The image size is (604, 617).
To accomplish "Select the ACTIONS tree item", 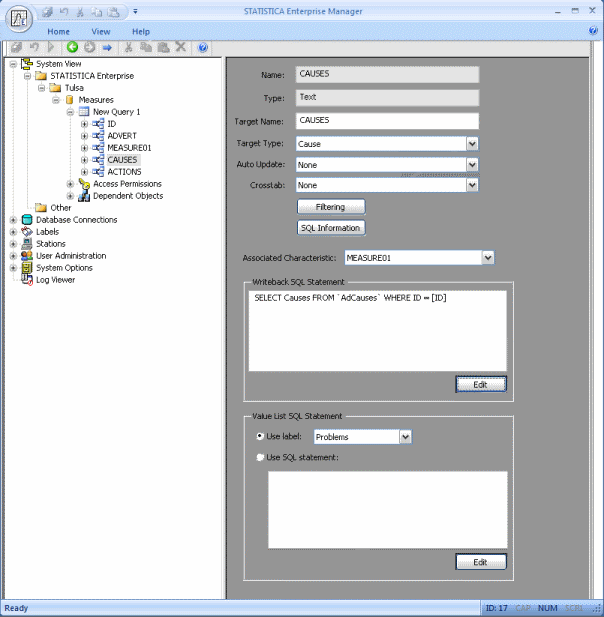I will (124, 172).
